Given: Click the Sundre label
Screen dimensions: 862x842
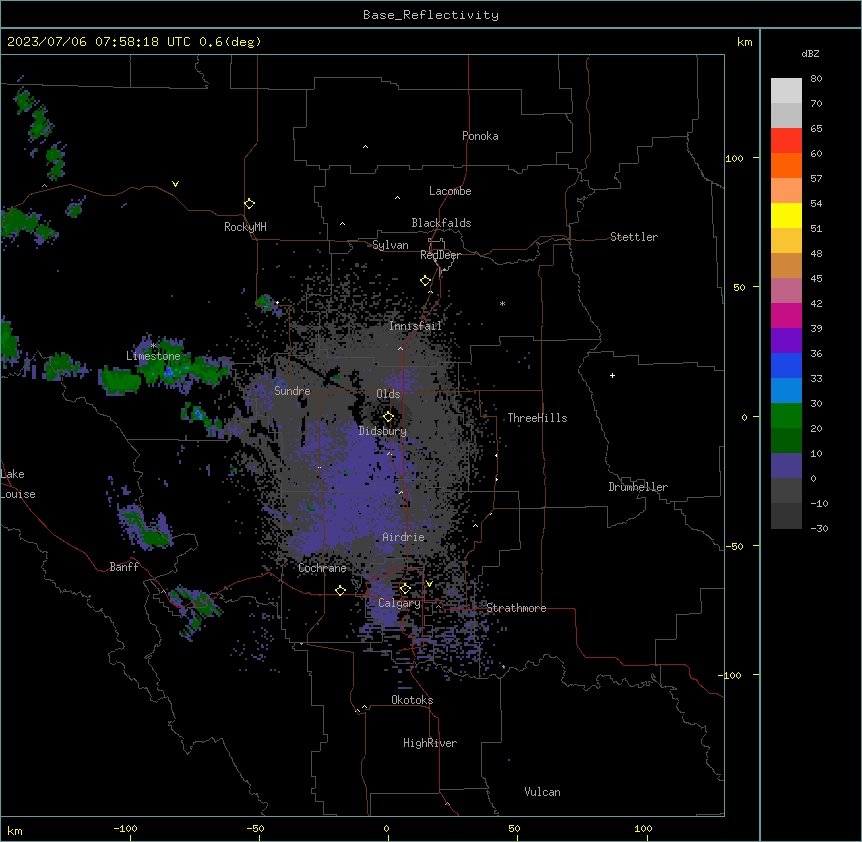Looking at the screenshot, I should click(x=292, y=391).
